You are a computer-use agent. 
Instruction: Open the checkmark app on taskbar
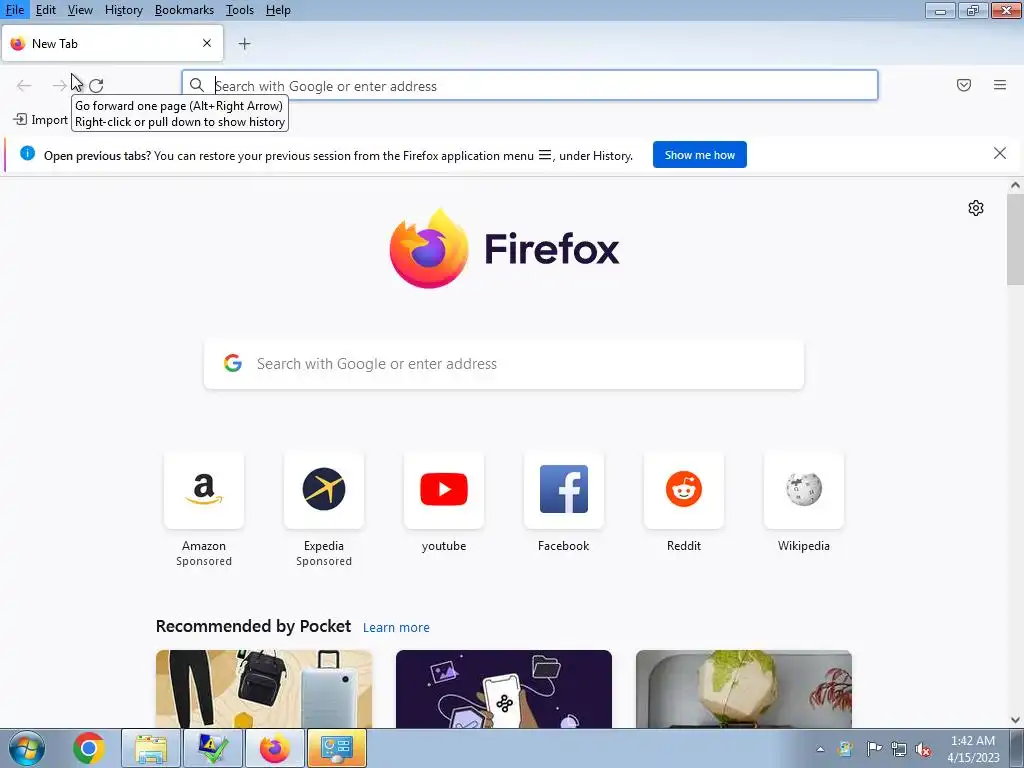tap(213, 748)
